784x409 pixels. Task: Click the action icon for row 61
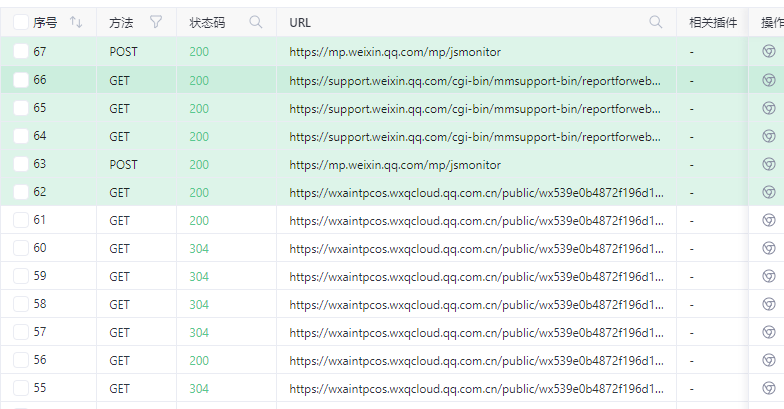pos(768,220)
